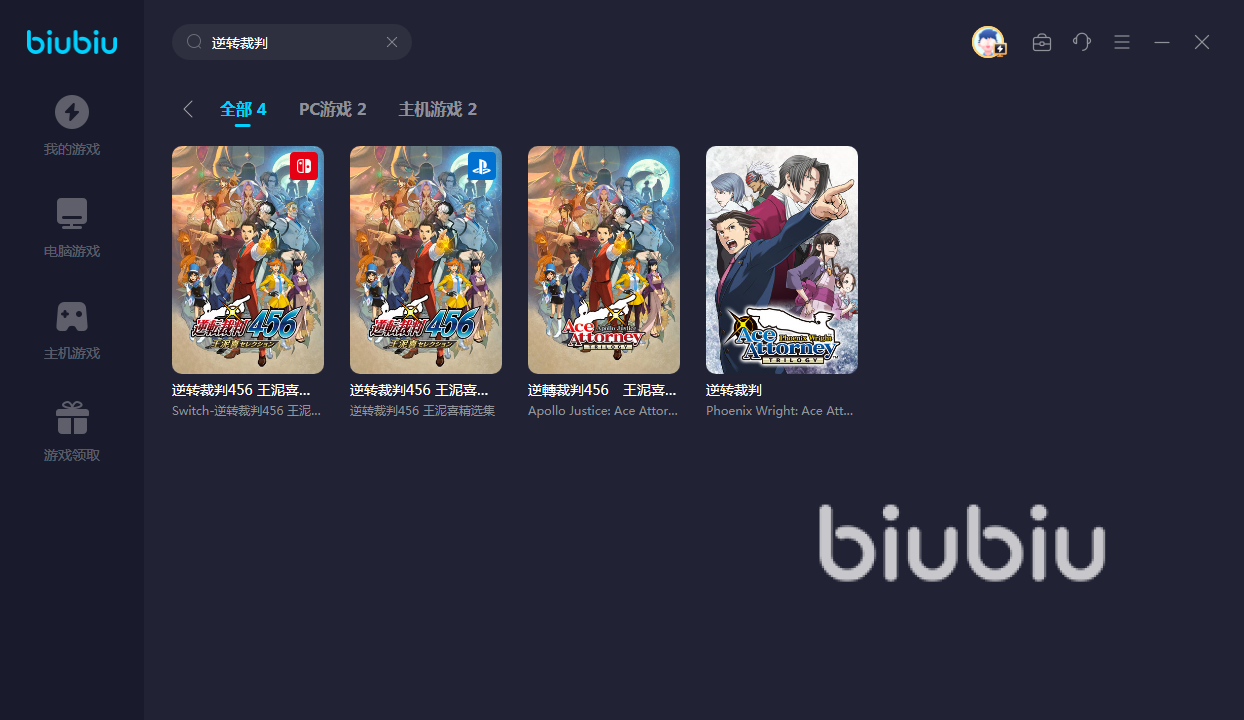
Task: Open the toolbox briefcase icon
Action: tap(1042, 42)
